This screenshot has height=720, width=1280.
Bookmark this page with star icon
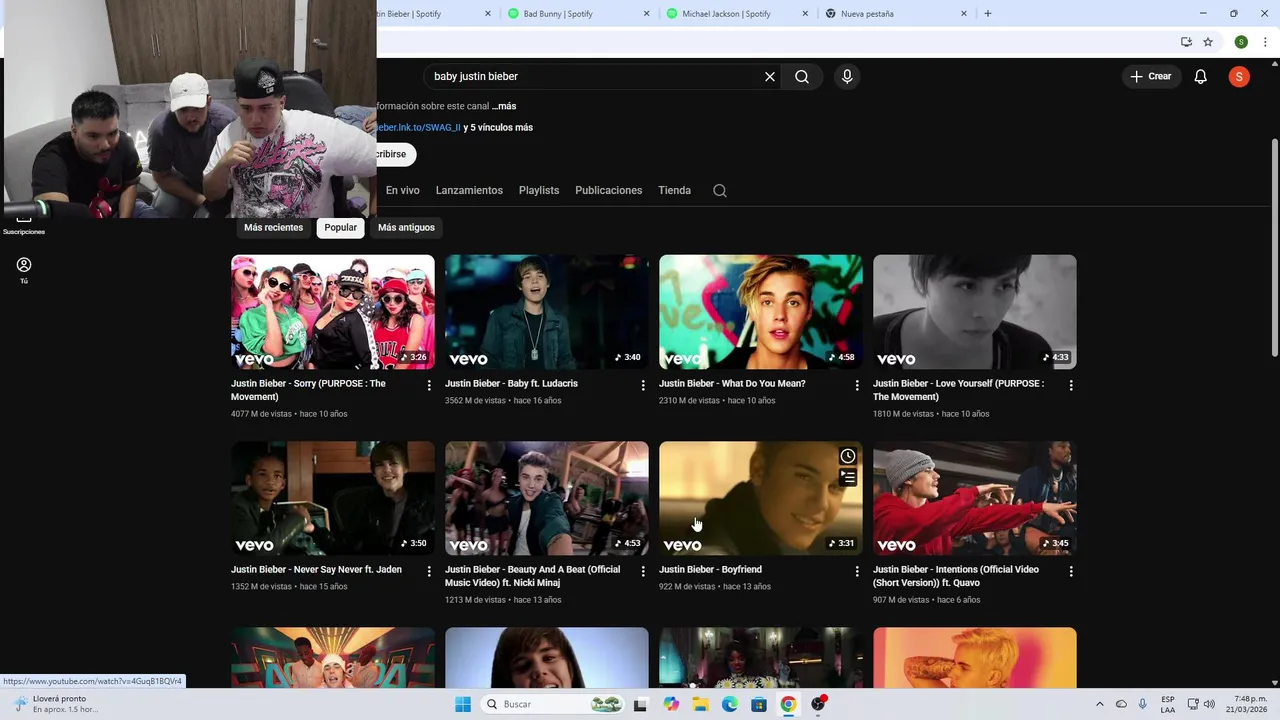[1208, 42]
